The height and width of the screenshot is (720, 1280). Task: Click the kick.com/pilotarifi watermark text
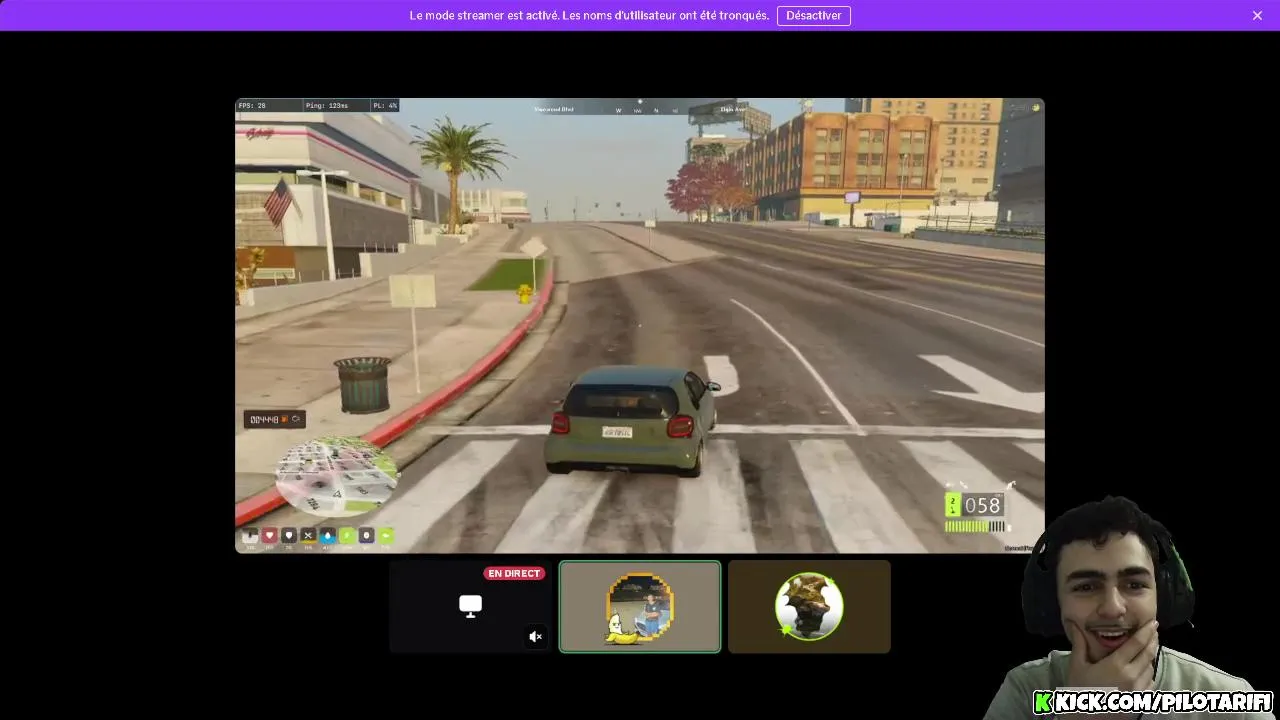tap(1153, 701)
